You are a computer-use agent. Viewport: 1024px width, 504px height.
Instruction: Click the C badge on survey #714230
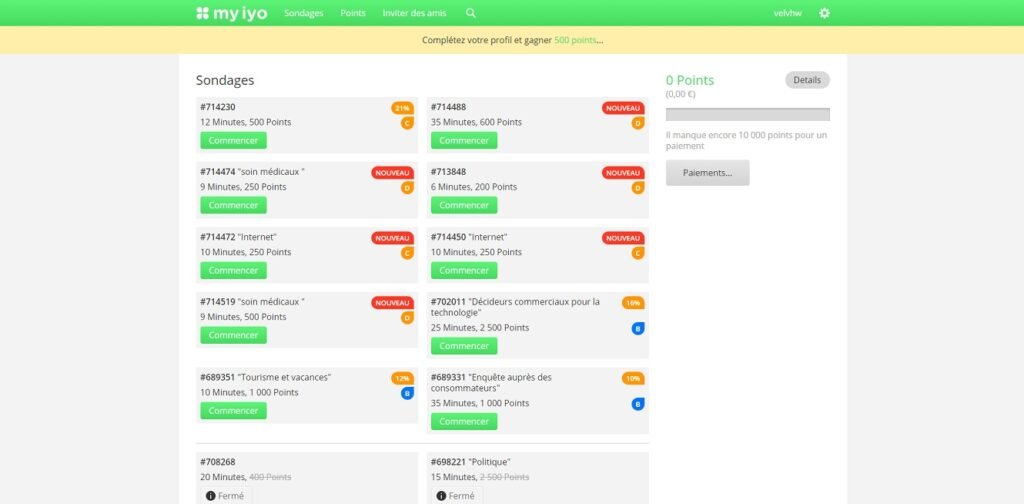(407, 123)
